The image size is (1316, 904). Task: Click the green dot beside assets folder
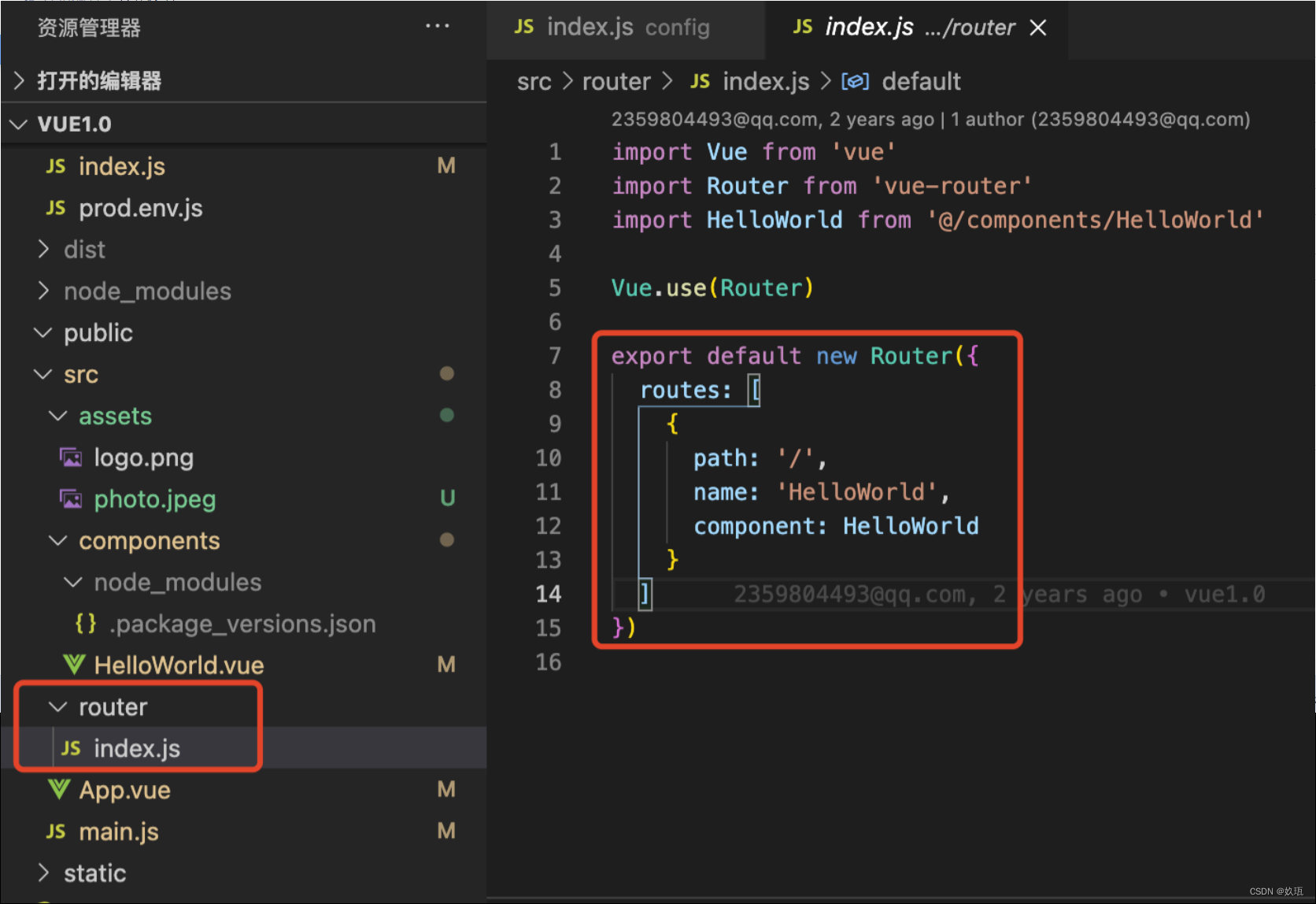[446, 415]
